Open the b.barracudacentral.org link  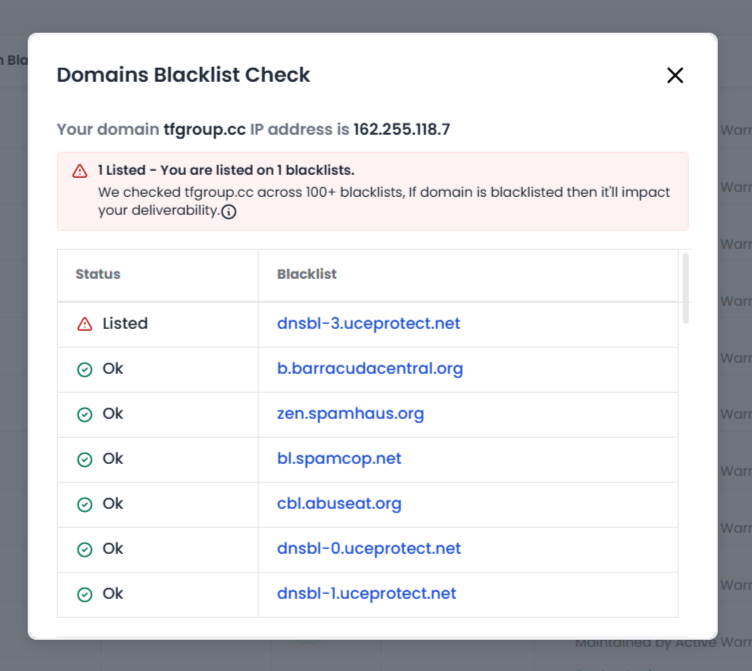click(370, 369)
